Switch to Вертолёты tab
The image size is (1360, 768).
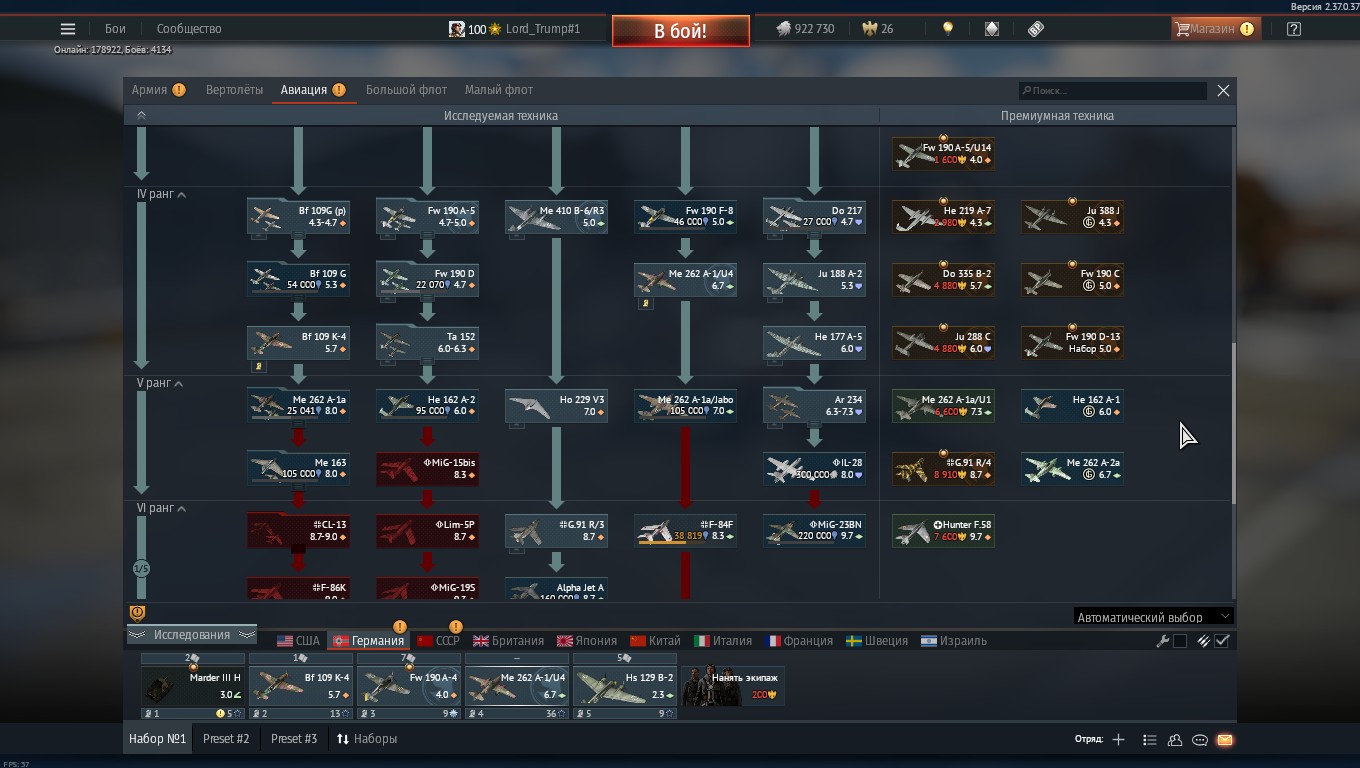(234, 90)
